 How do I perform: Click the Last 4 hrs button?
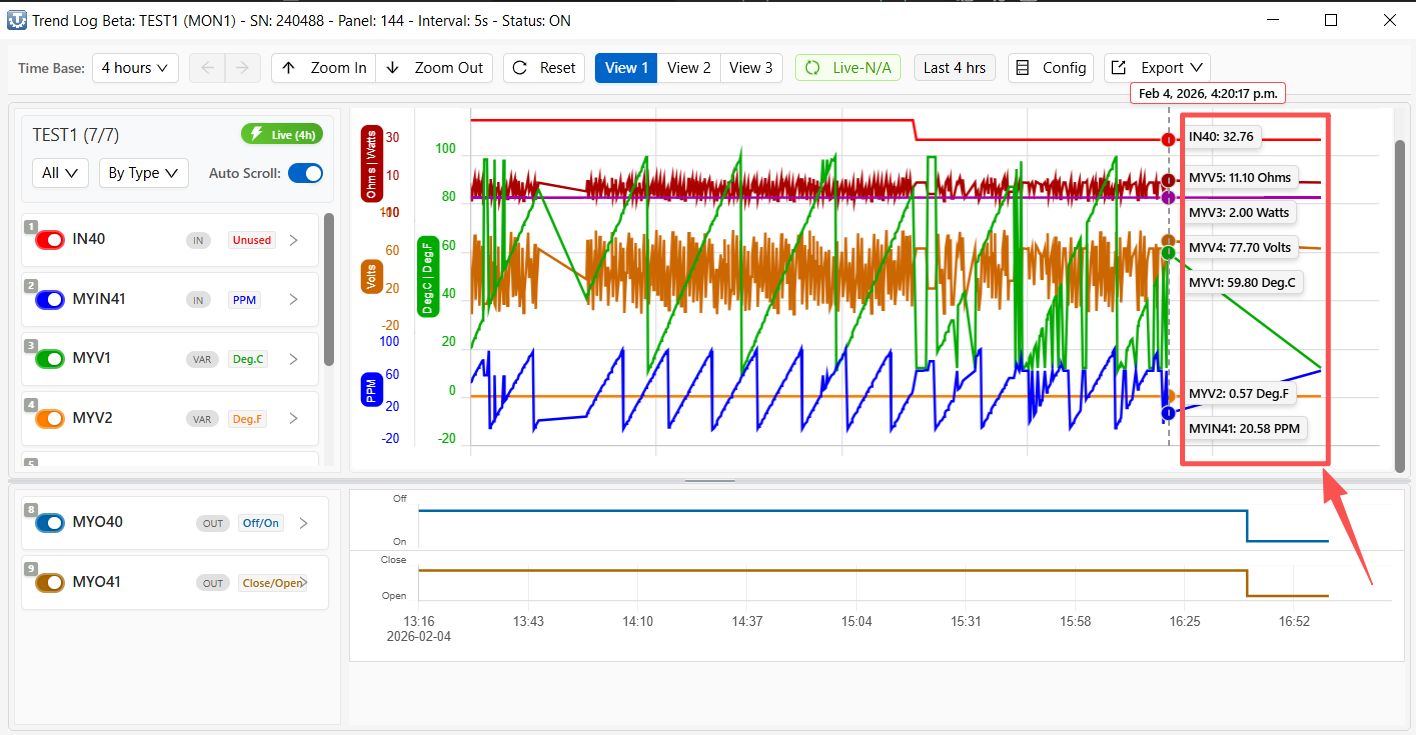point(954,68)
